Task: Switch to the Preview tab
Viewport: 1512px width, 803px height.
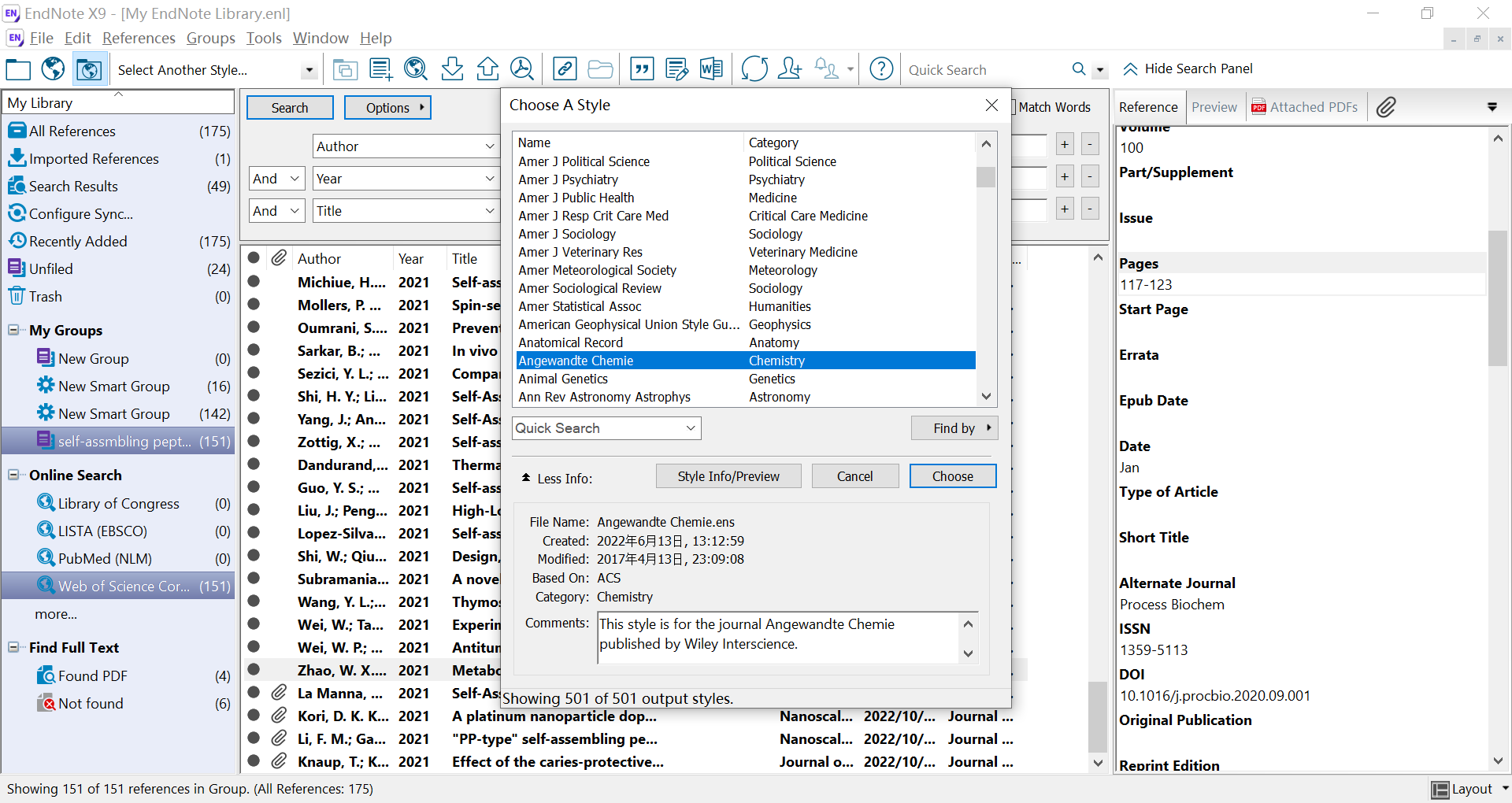Action: pyautogui.click(x=1214, y=107)
